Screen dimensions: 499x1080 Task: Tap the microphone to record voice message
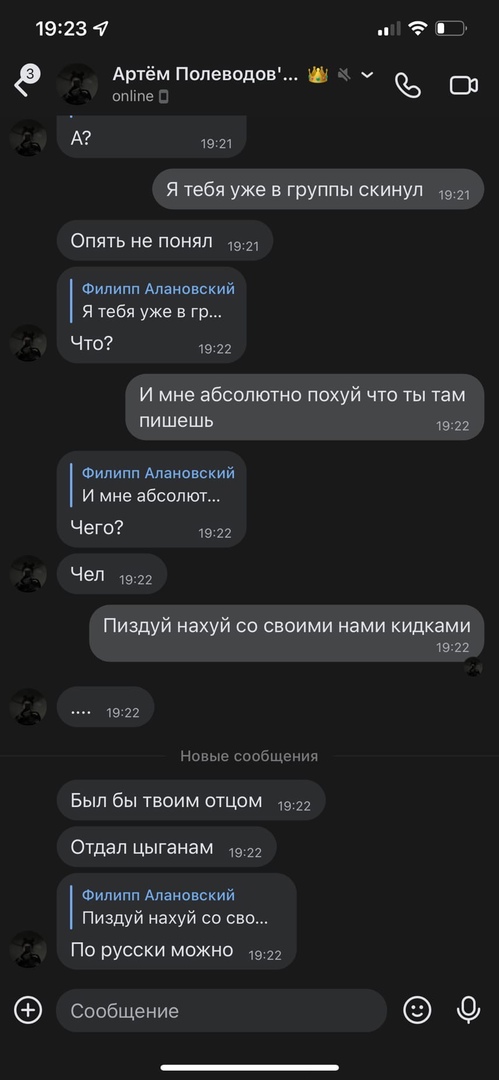469,1010
